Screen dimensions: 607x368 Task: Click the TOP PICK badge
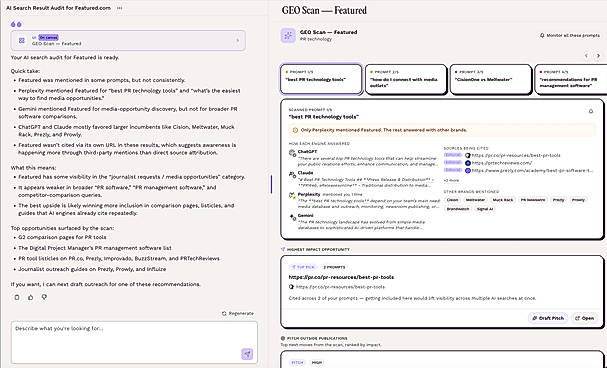tap(303, 267)
